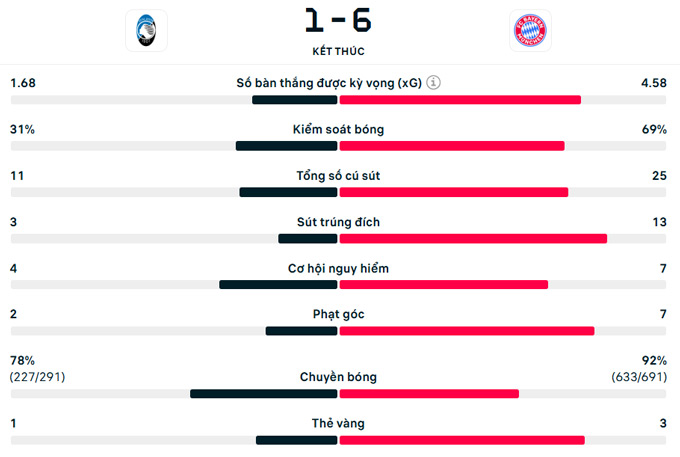Click the Atalanta team crest

tap(146, 30)
